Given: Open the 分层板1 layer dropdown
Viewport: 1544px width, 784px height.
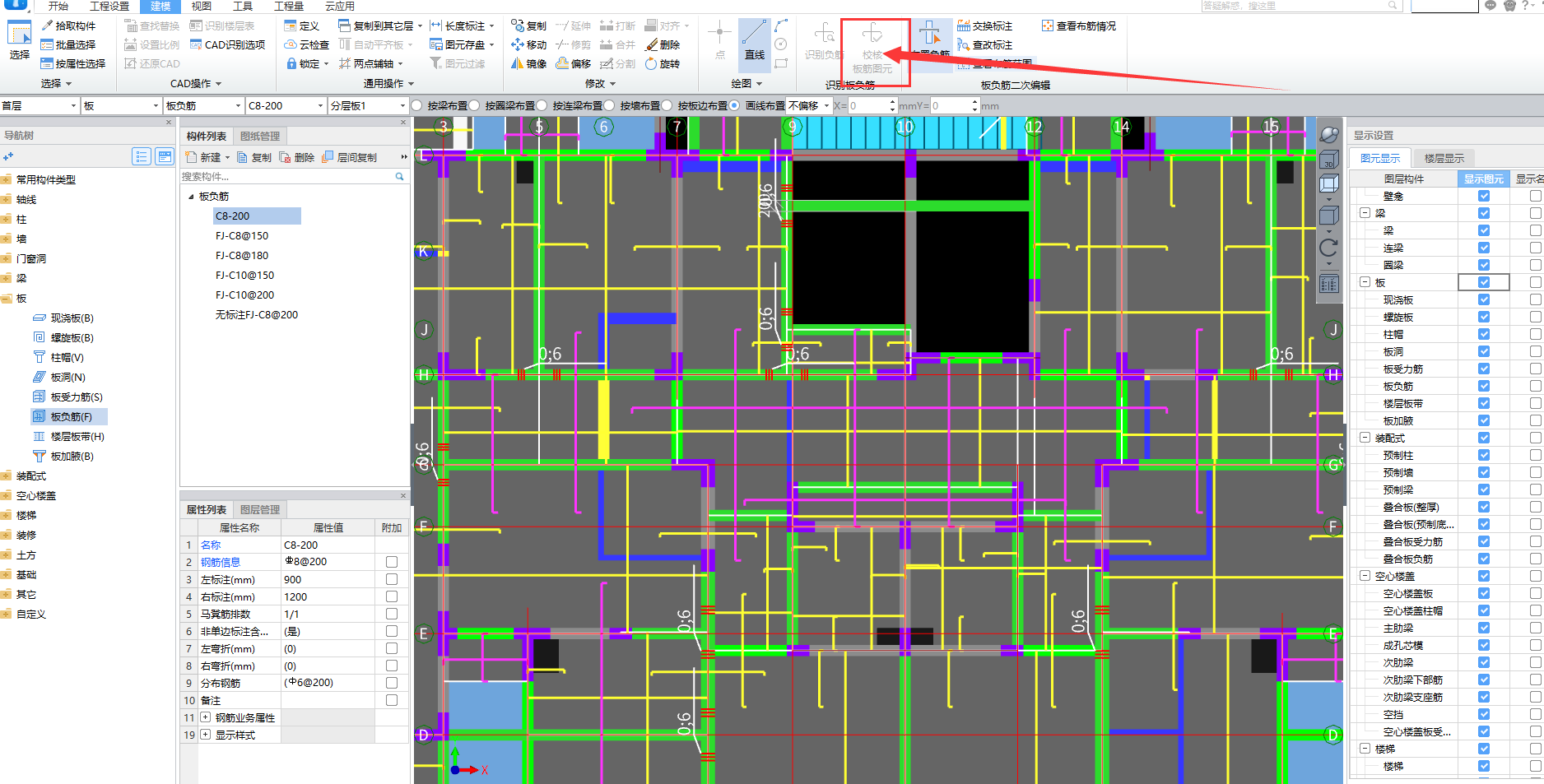Looking at the screenshot, I should click(x=368, y=106).
